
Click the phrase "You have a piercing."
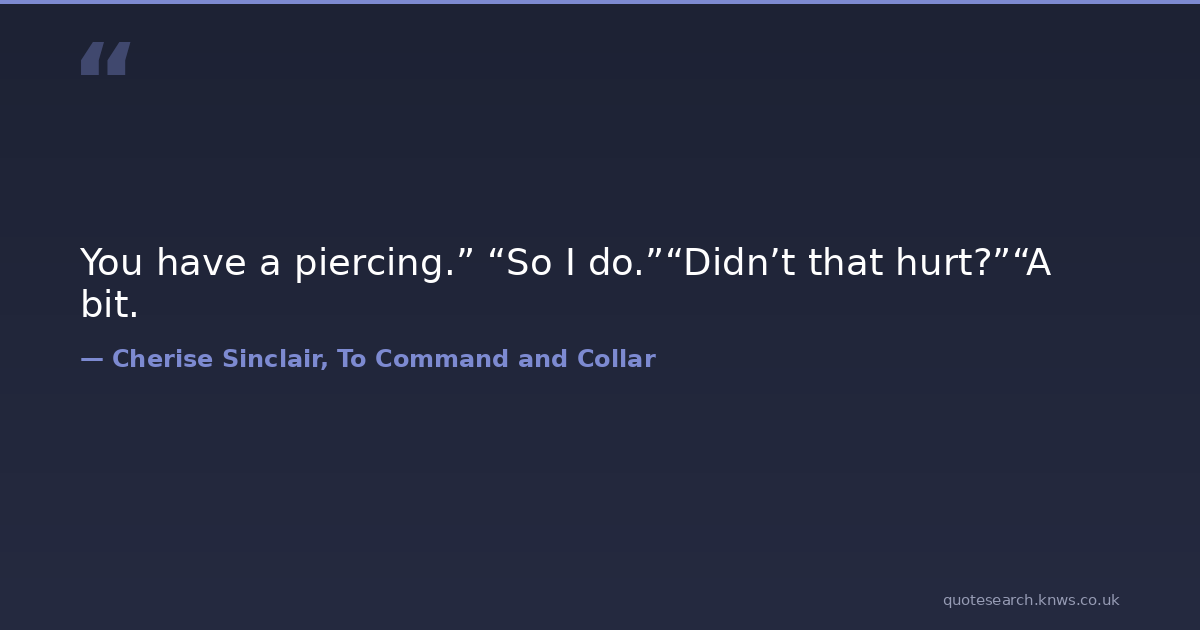pos(275,263)
